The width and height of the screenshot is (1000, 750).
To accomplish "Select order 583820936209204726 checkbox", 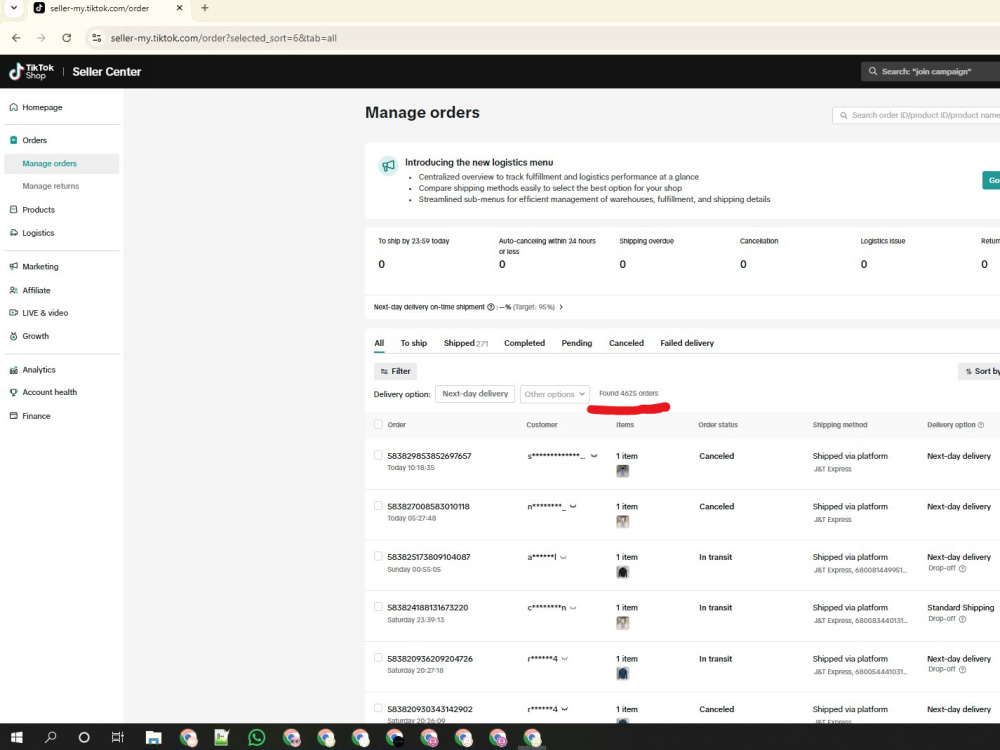I will (378, 658).
